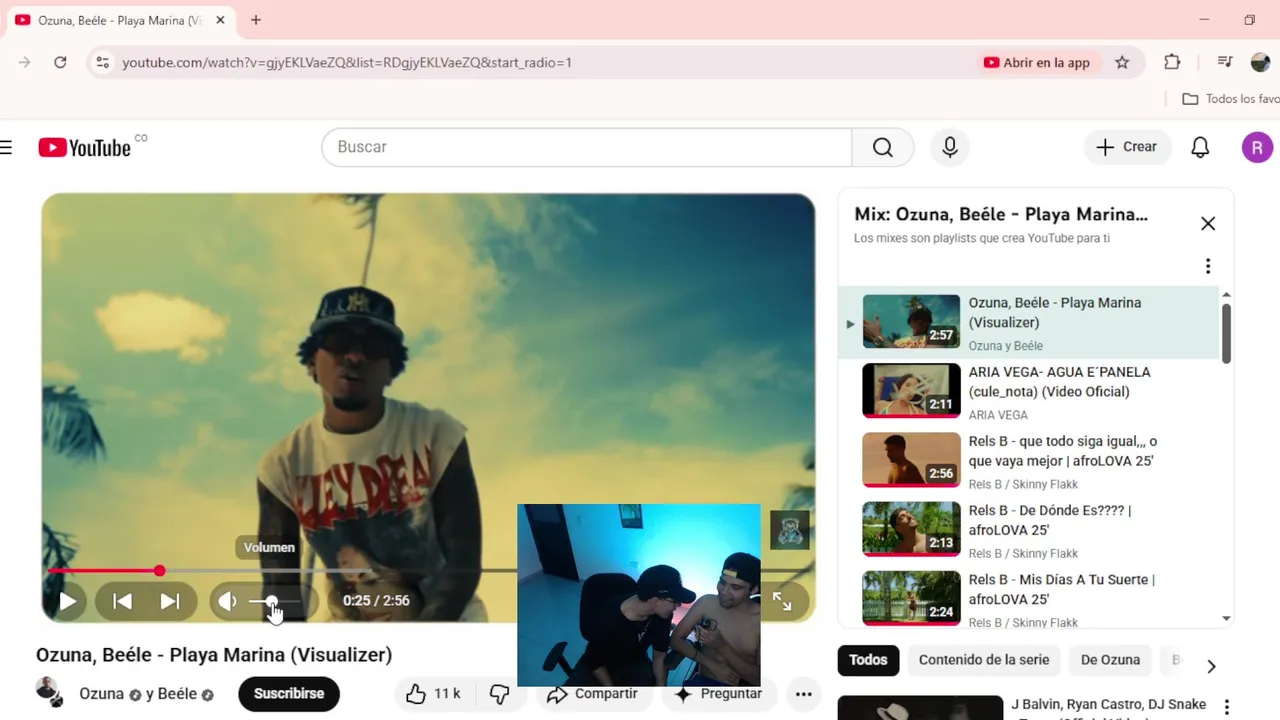Image resolution: width=1280 pixels, height=720 pixels.
Task: Open the YouTube hamburger menu
Action: (x=6, y=148)
